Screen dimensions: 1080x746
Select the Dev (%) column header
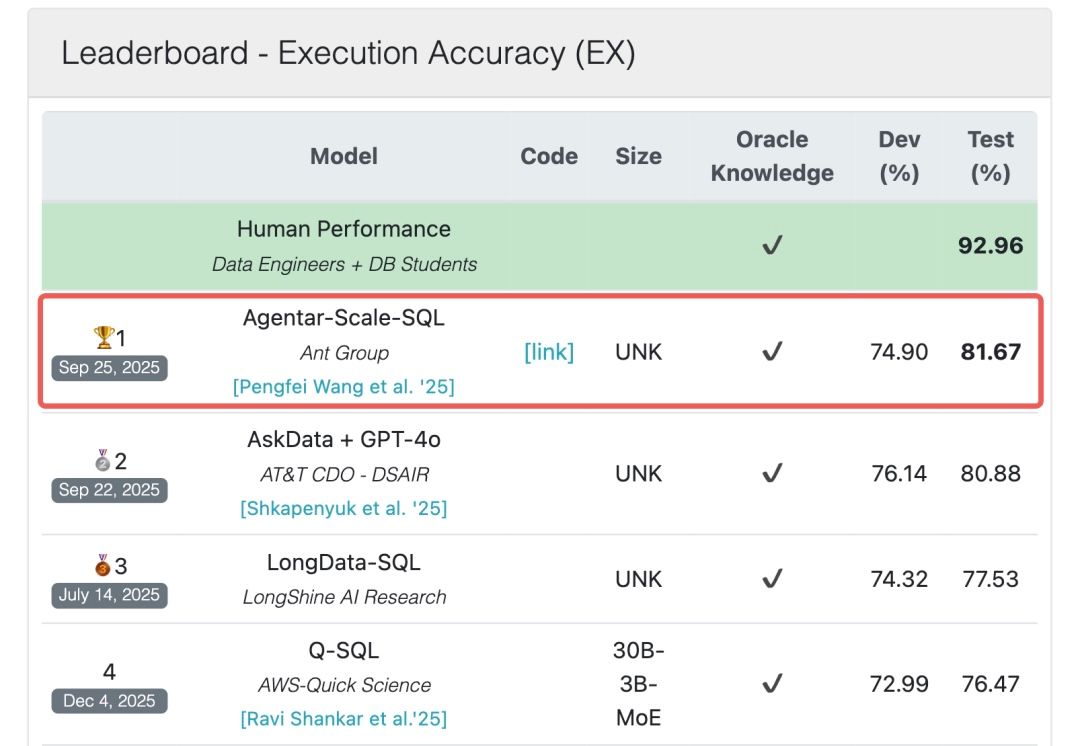tap(899, 156)
